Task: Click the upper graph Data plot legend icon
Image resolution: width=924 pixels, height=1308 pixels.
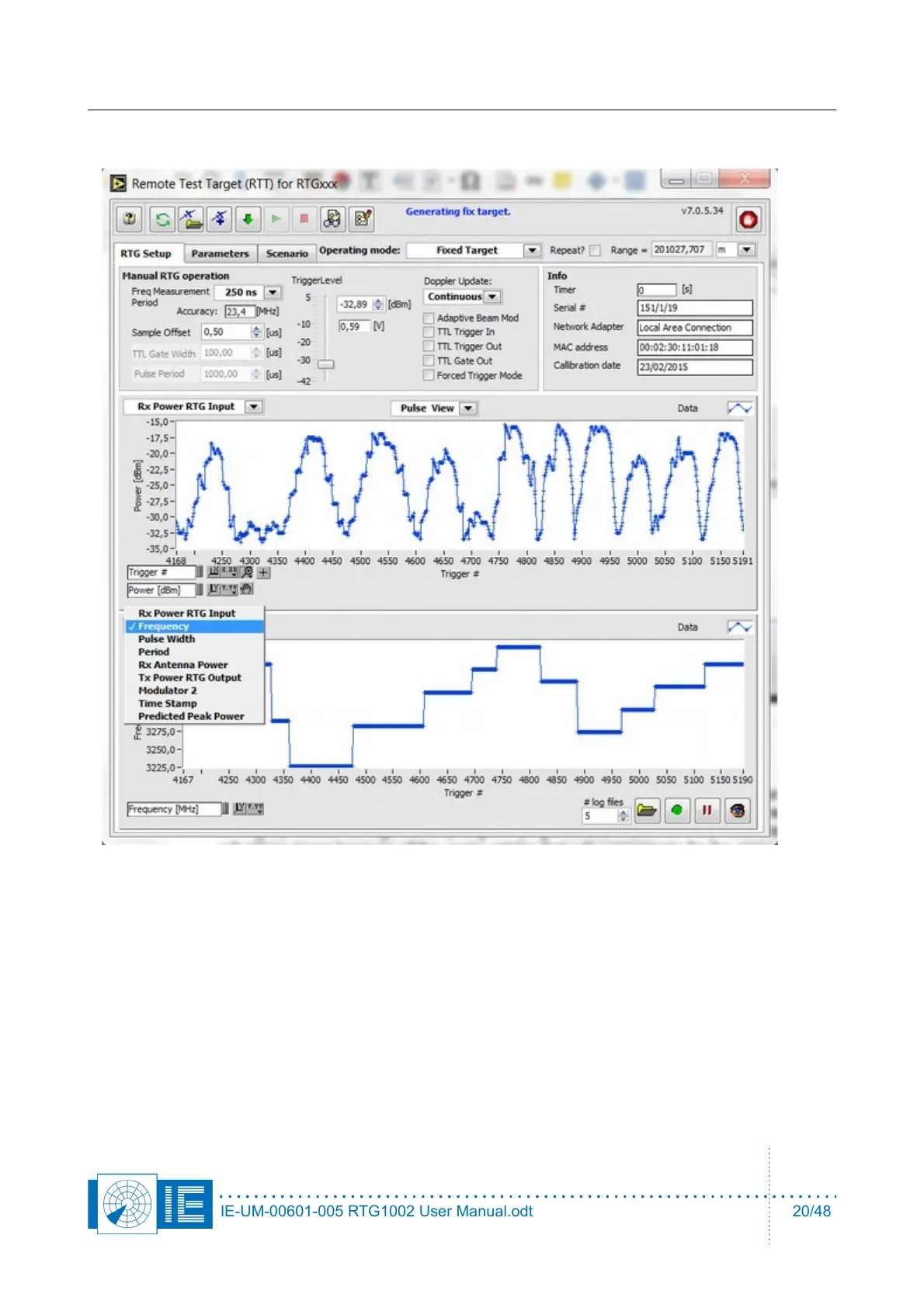Action: tap(739, 408)
